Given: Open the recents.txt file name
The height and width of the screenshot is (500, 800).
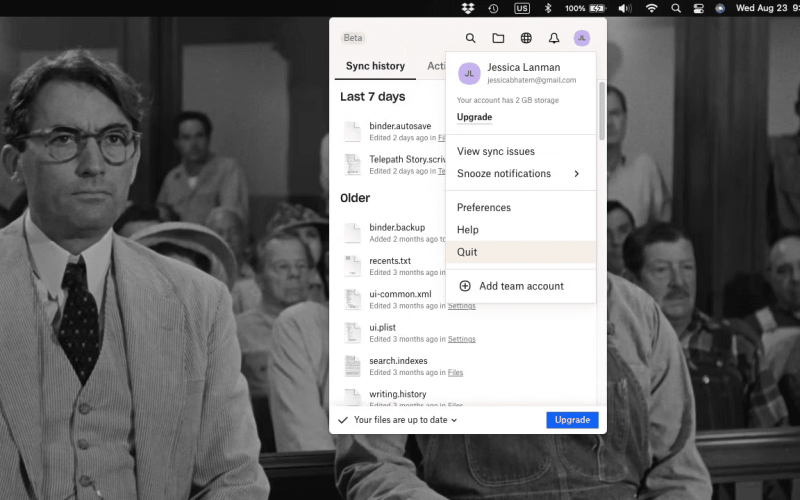Looking at the screenshot, I should click(390, 261).
